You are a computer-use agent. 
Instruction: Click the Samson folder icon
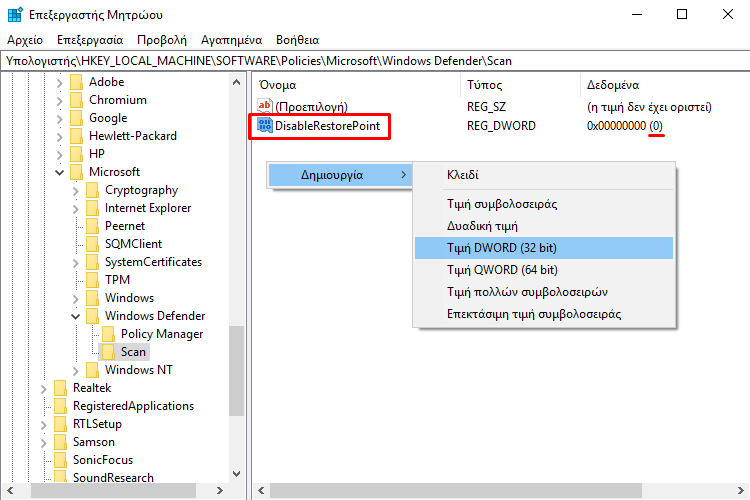(61, 442)
